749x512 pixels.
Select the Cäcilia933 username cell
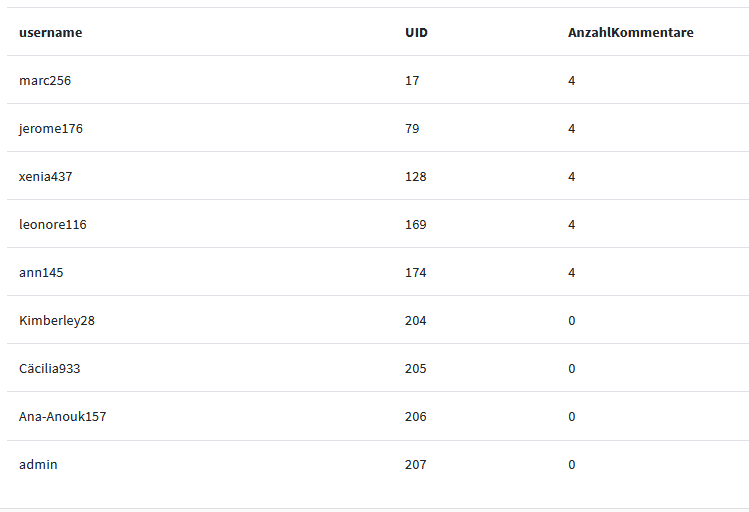[50, 369]
